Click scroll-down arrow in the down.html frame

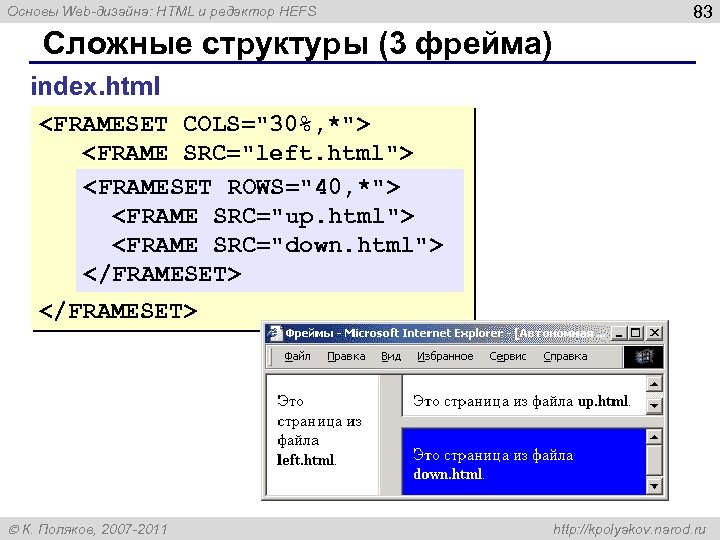click(x=654, y=486)
